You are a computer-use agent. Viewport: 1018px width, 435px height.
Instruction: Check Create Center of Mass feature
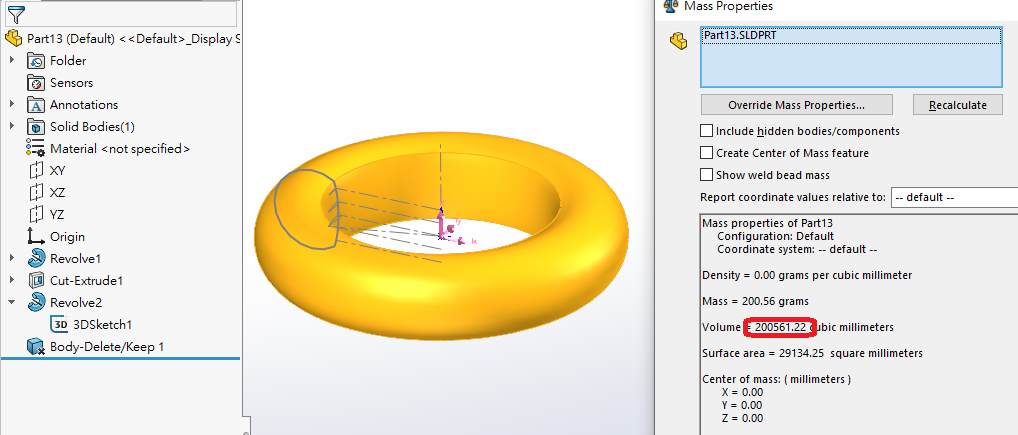[706, 153]
